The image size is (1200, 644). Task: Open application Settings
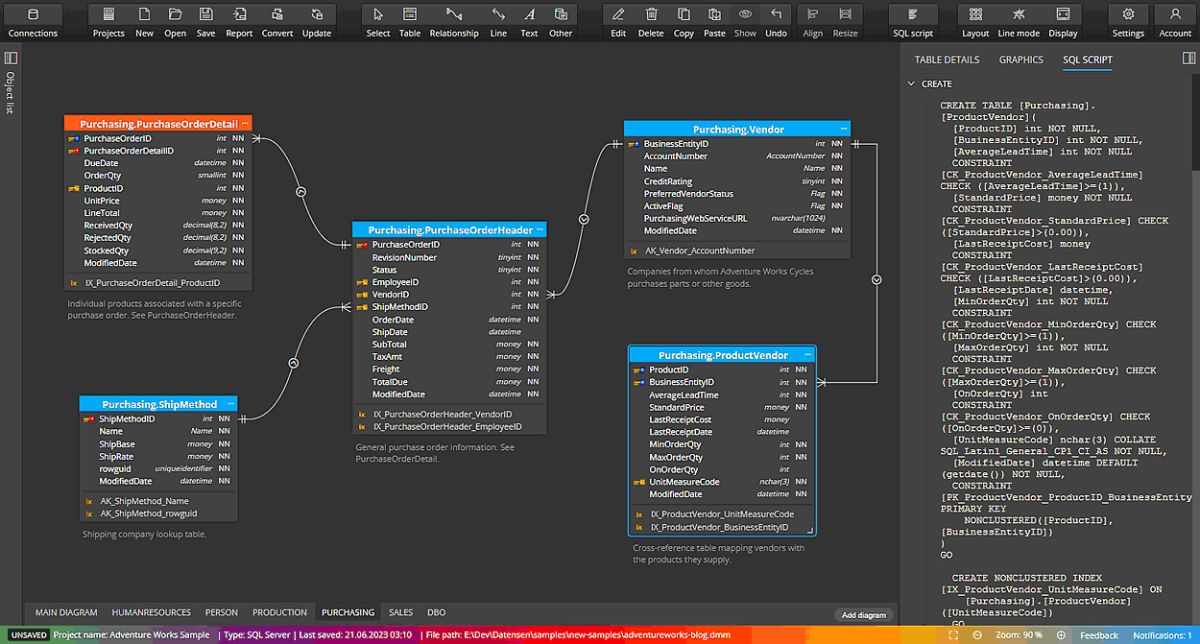tap(1128, 21)
